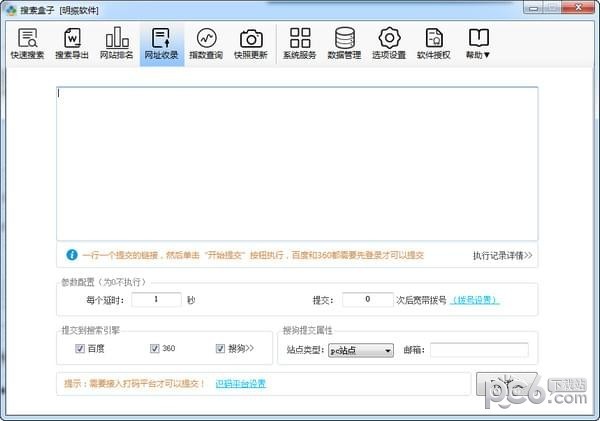Open the 数据管理 data management tool
Screen dimensions: 600x421
[344, 44]
